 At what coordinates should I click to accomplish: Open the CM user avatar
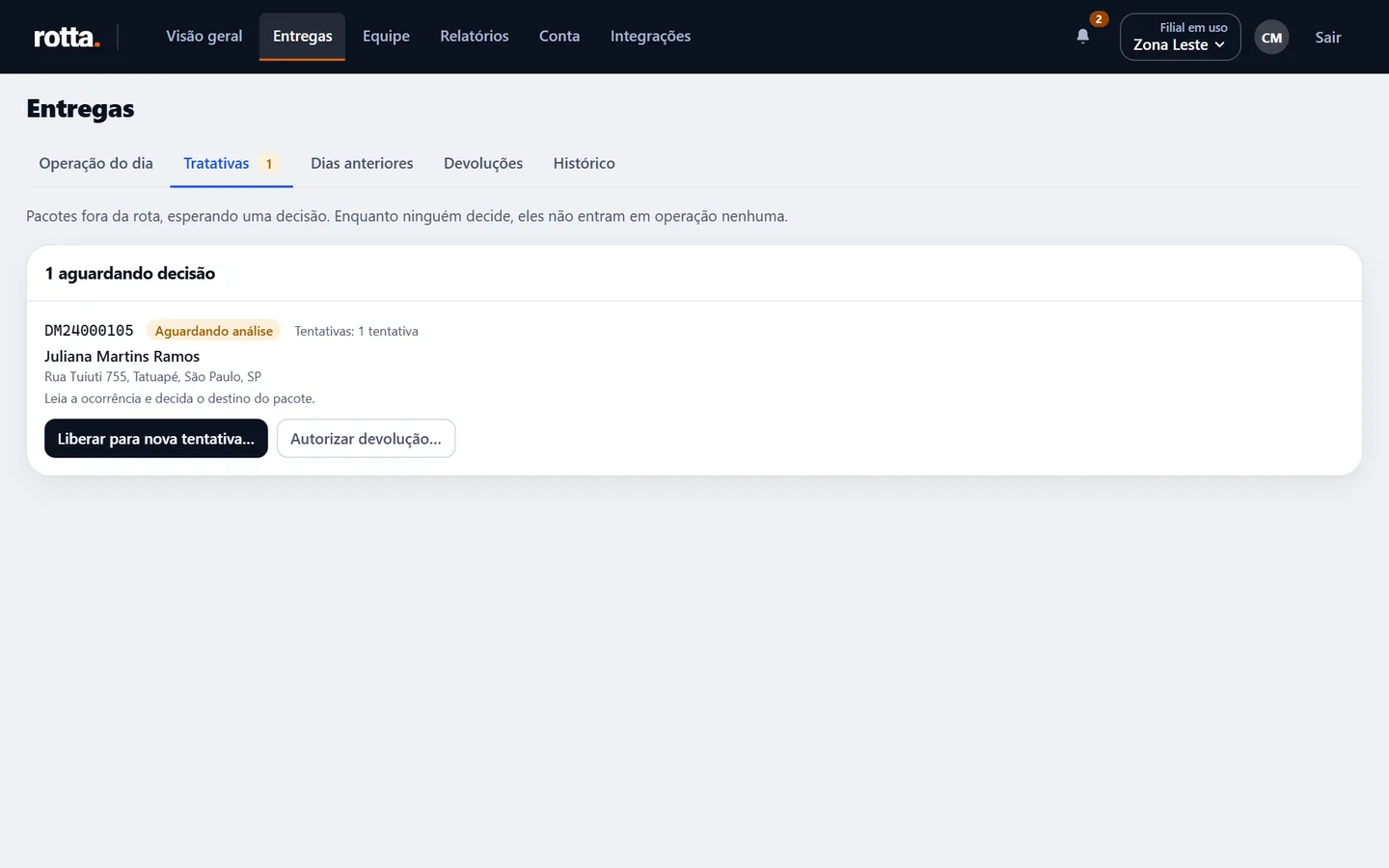(1271, 38)
